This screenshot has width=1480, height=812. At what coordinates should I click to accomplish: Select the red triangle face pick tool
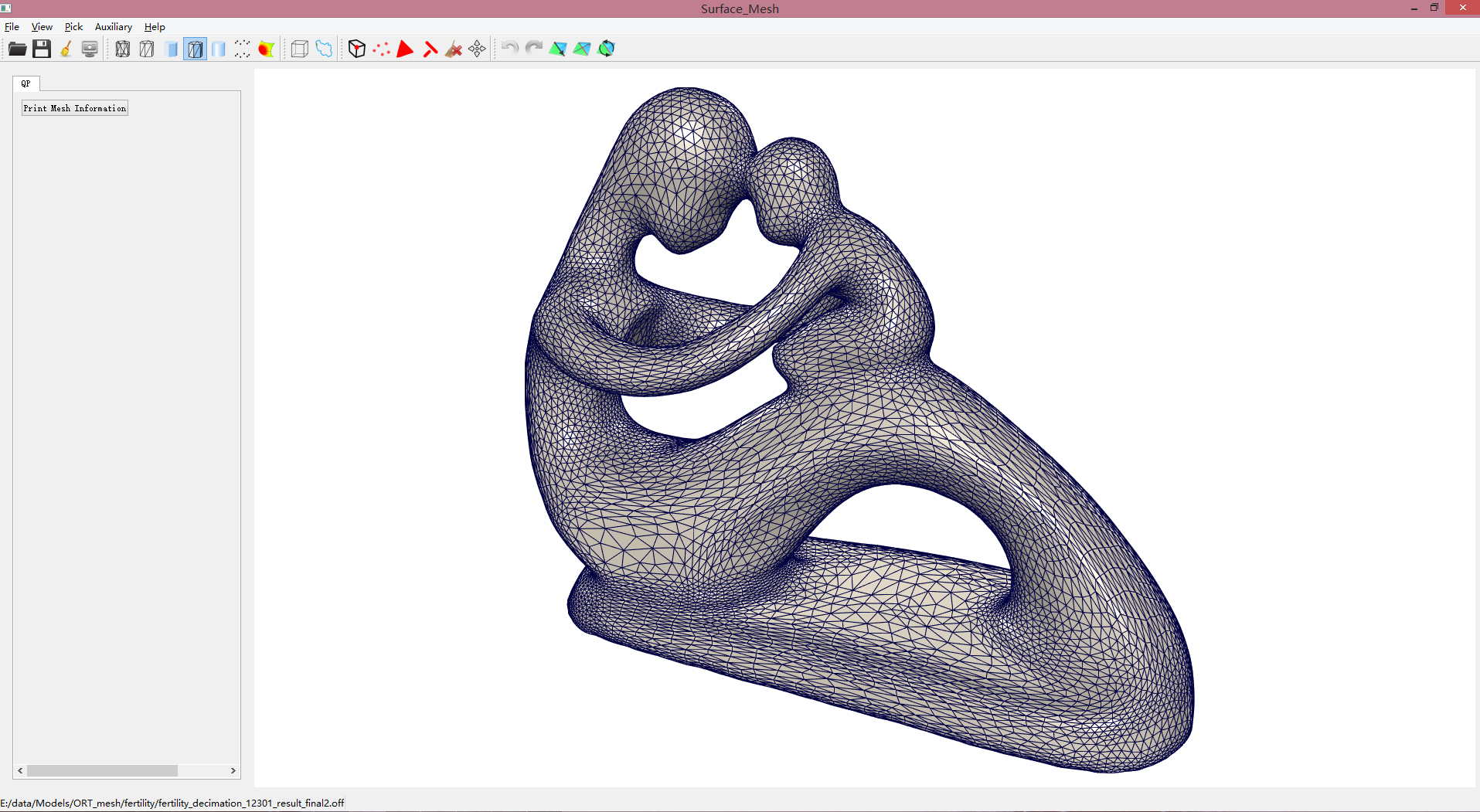point(405,49)
